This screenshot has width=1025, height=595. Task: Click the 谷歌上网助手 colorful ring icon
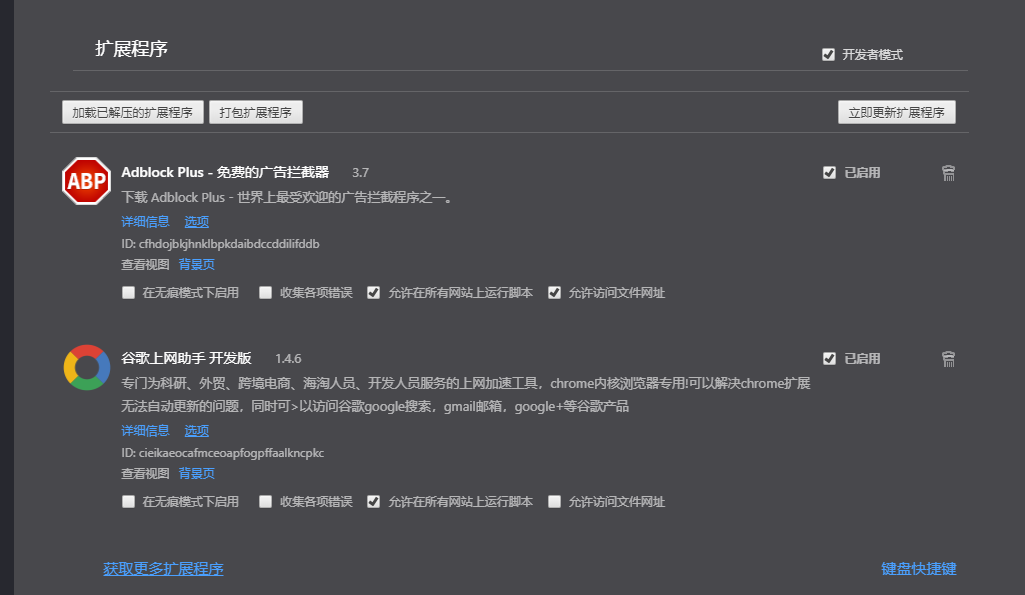[86, 367]
